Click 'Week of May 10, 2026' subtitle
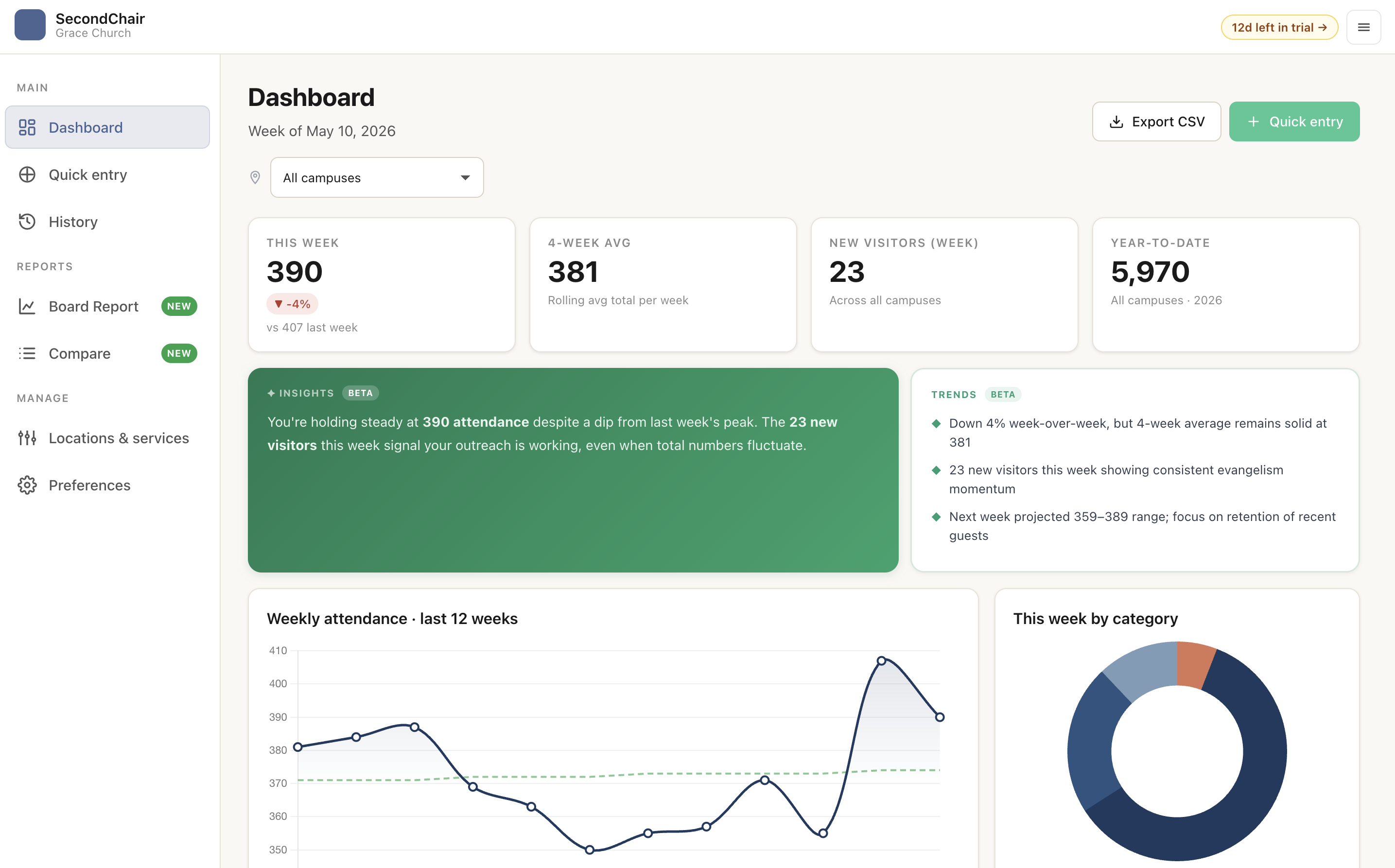This screenshot has width=1395, height=868. click(x=322, y=131)
